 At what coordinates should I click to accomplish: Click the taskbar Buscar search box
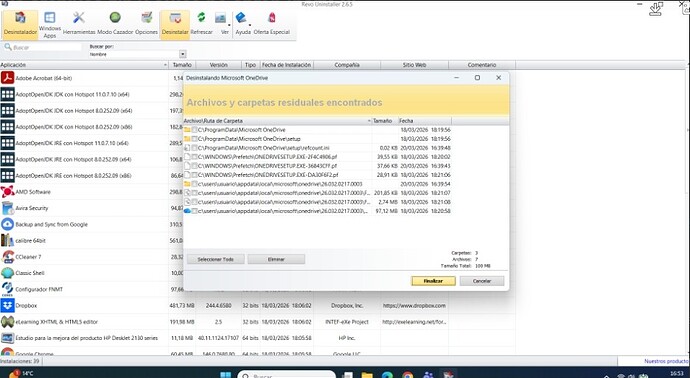pos(286,375)
